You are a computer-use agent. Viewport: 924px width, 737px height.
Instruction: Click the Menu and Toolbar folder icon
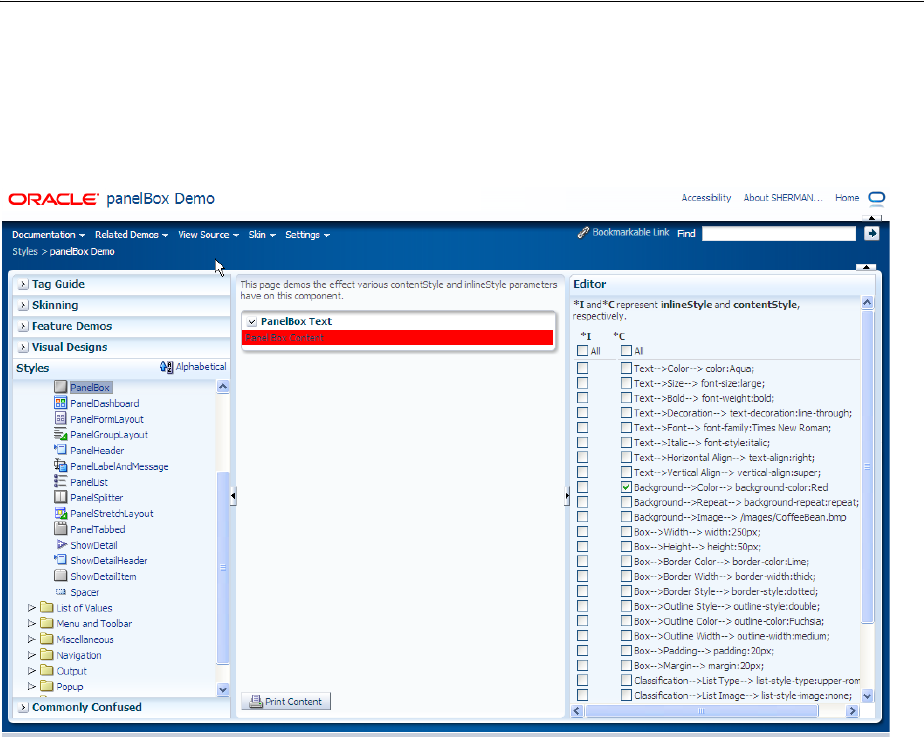pos(47,623)
